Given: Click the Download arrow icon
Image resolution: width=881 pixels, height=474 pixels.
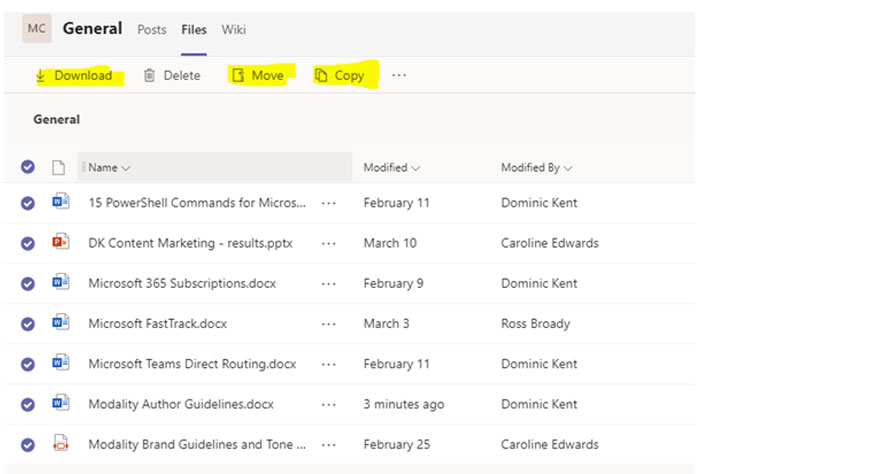Looking at the screenshot, I should [40, 76].
